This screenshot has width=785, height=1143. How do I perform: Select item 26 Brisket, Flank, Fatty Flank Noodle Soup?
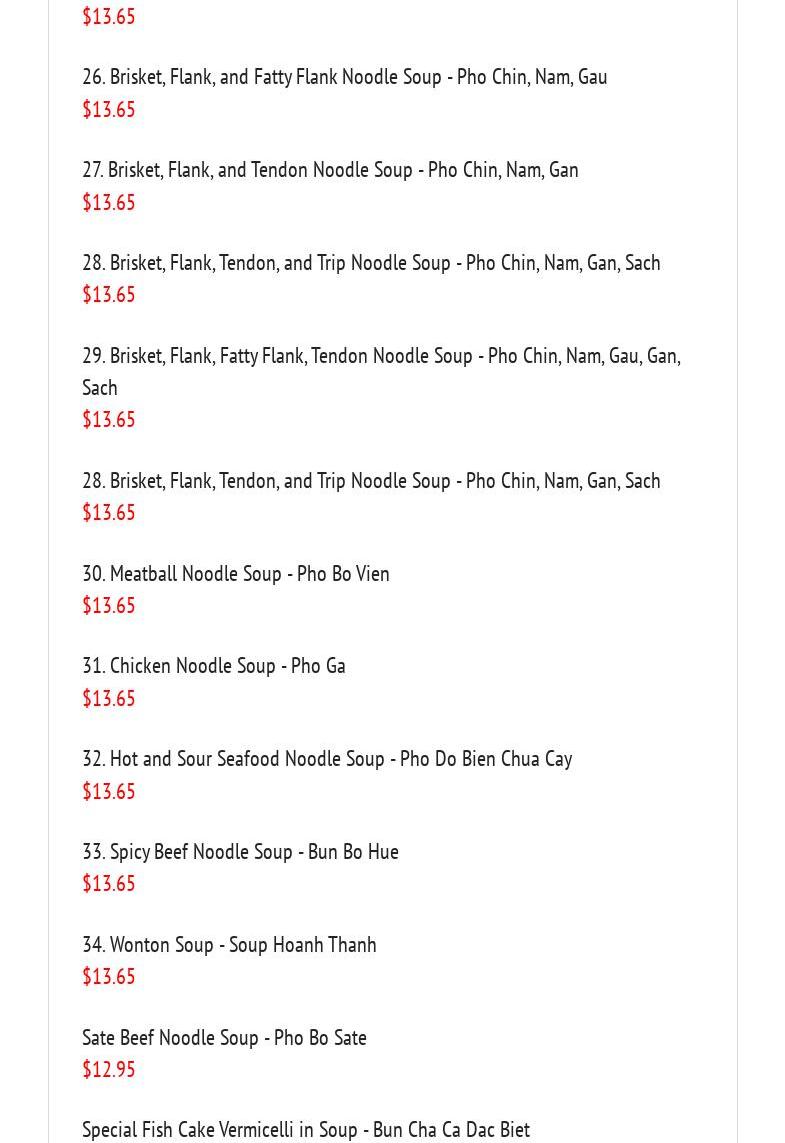pyautogui.click(x=345, y=77)
